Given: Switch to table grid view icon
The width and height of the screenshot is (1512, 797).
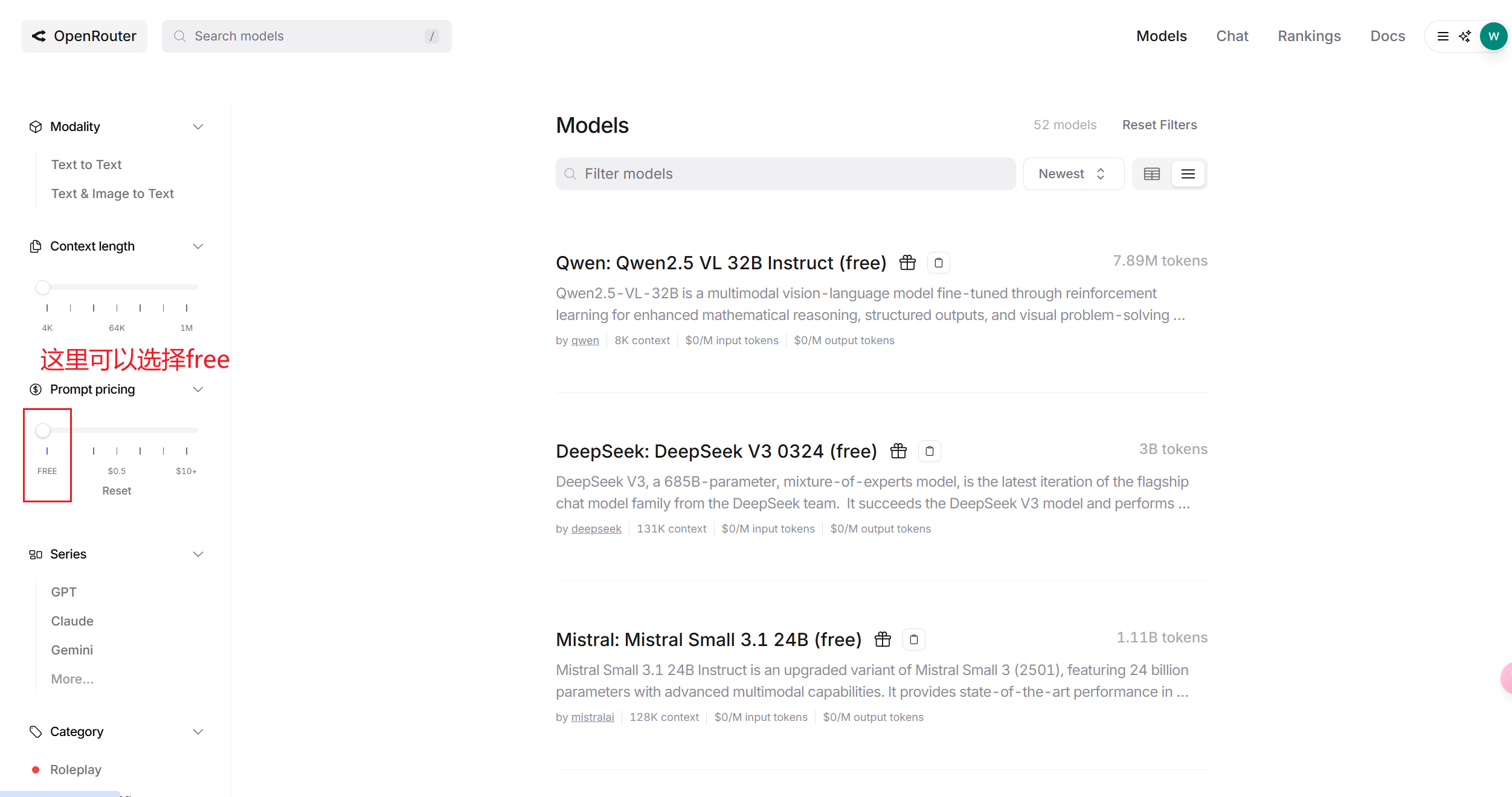Looking at the screenshot, I should [1152, 174].
